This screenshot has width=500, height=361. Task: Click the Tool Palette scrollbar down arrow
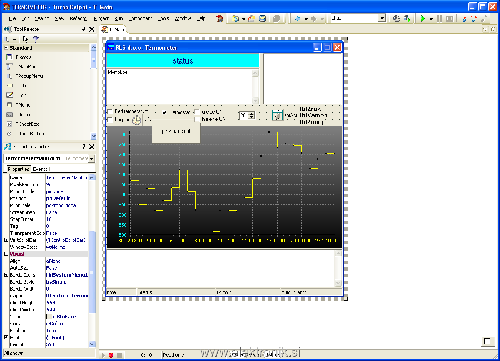tap(93, 136)
